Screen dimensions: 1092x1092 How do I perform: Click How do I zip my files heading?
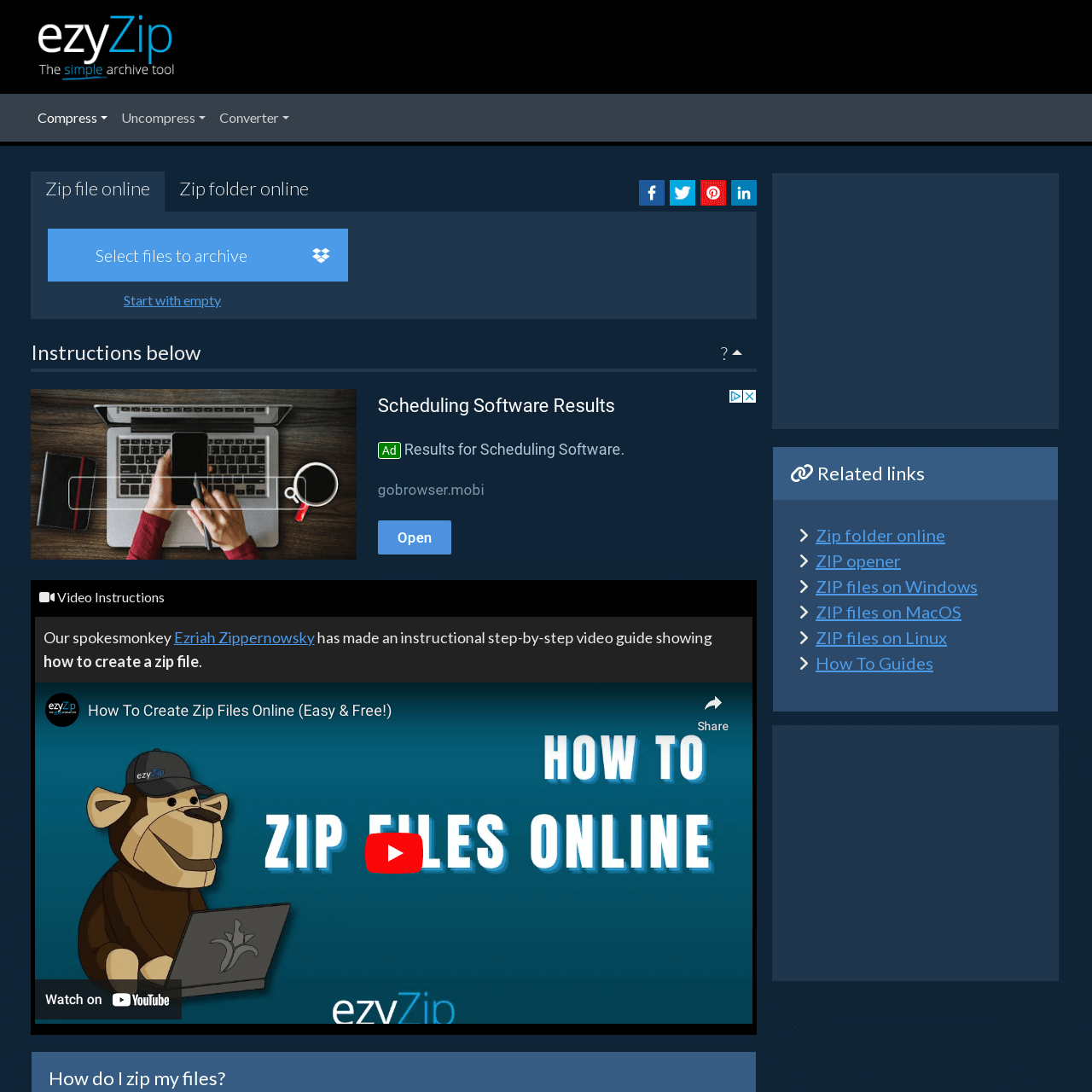(x=137, y=1078)
